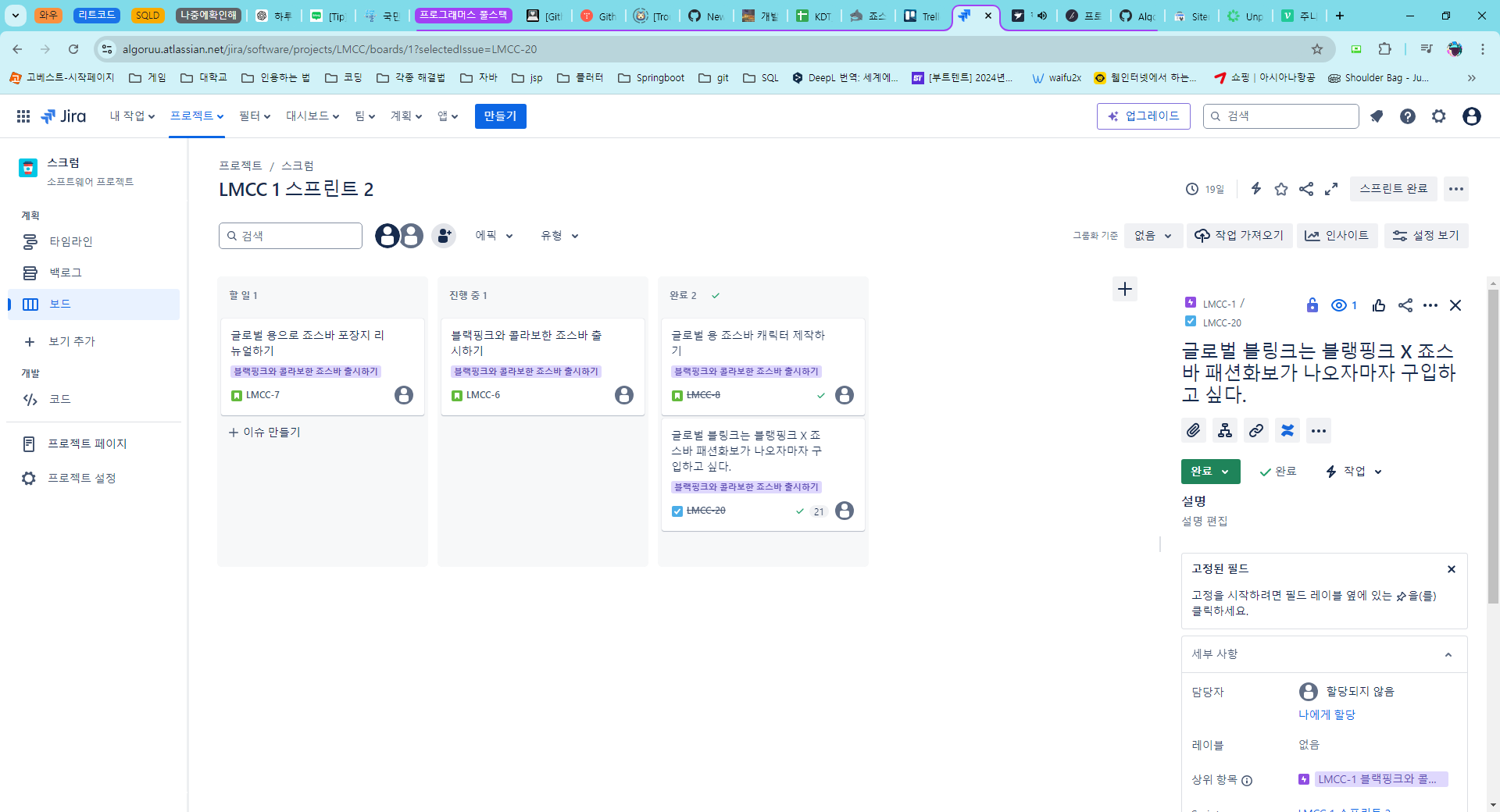Click the 업그레이드 button

point(1144,116)
